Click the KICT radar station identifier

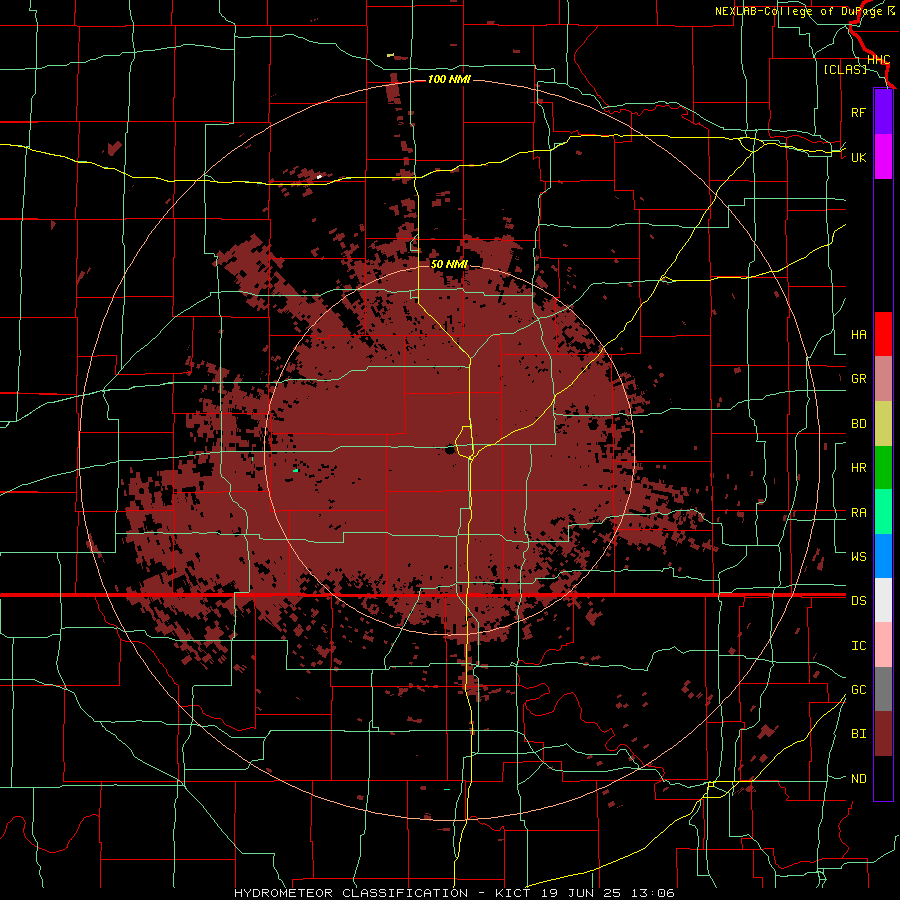[x=513, y=893]
